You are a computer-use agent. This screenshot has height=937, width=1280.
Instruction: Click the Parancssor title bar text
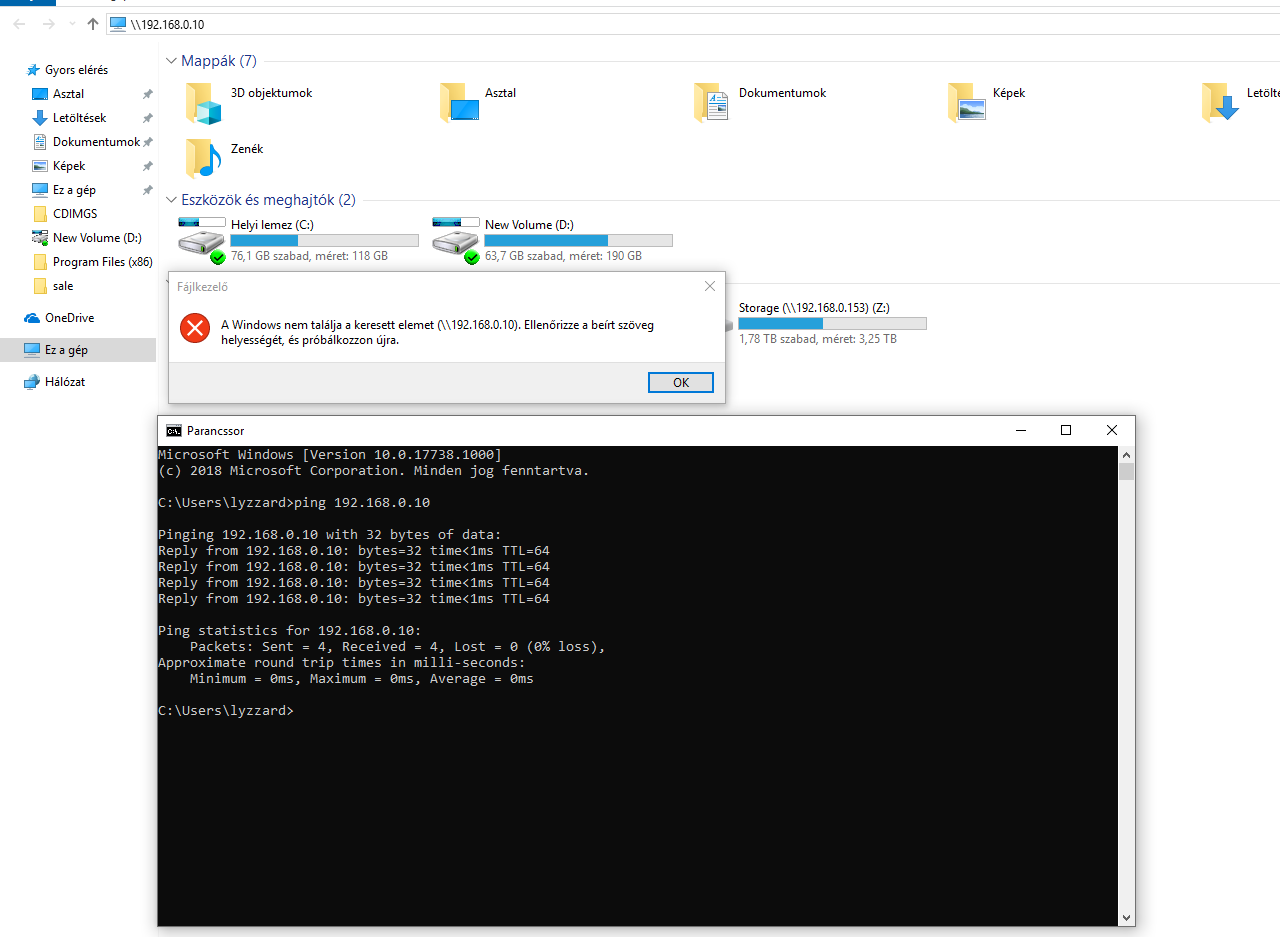point(216,431)
